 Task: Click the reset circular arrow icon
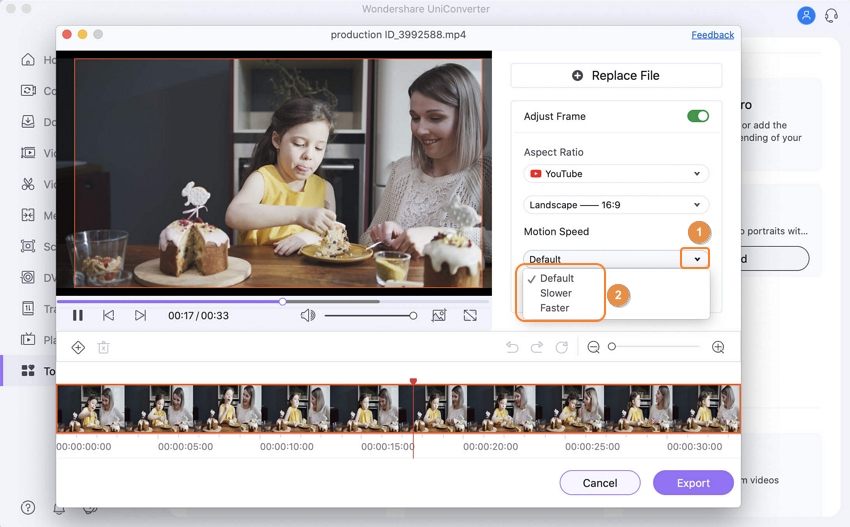pos(562,347)
